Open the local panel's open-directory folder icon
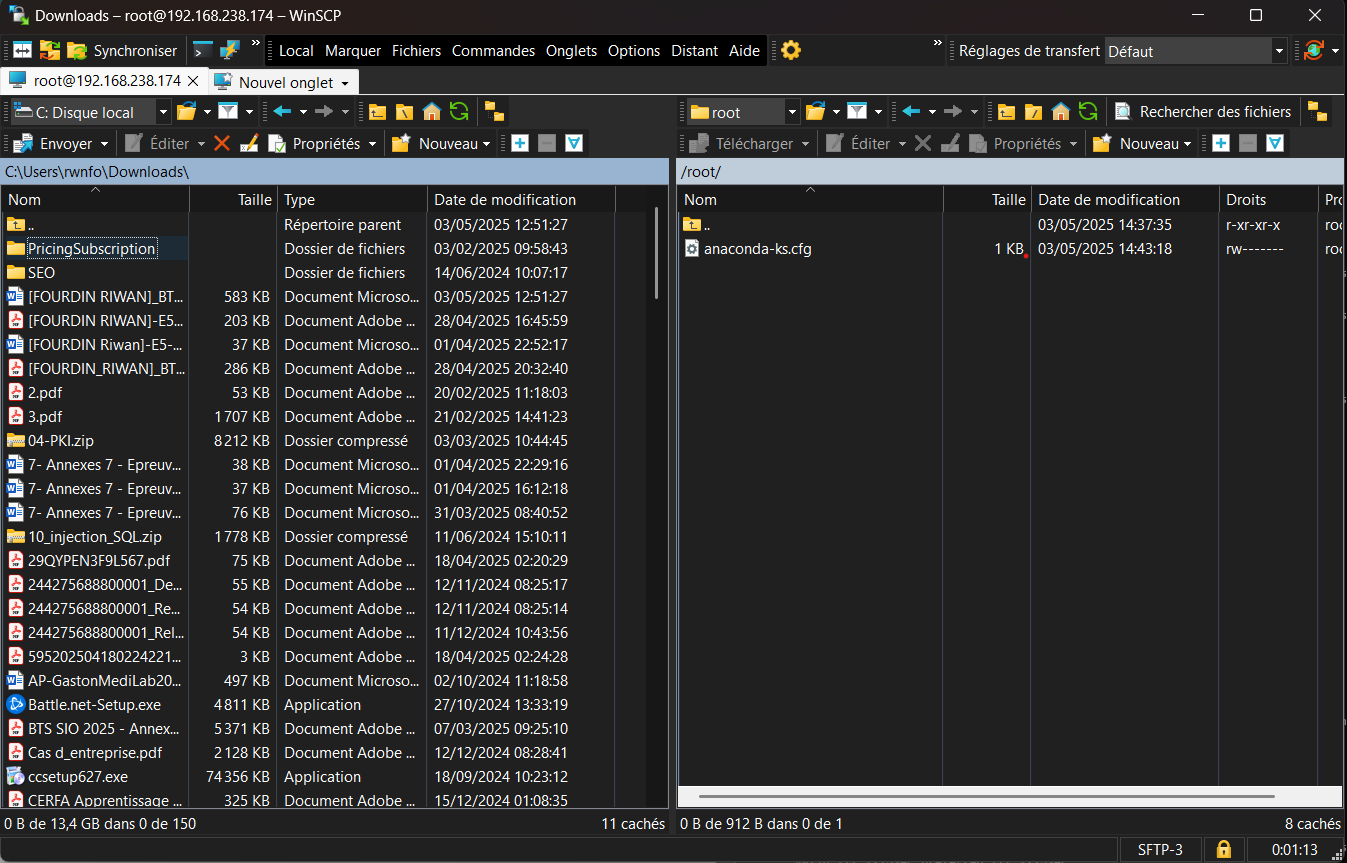 tap(187, 112)
